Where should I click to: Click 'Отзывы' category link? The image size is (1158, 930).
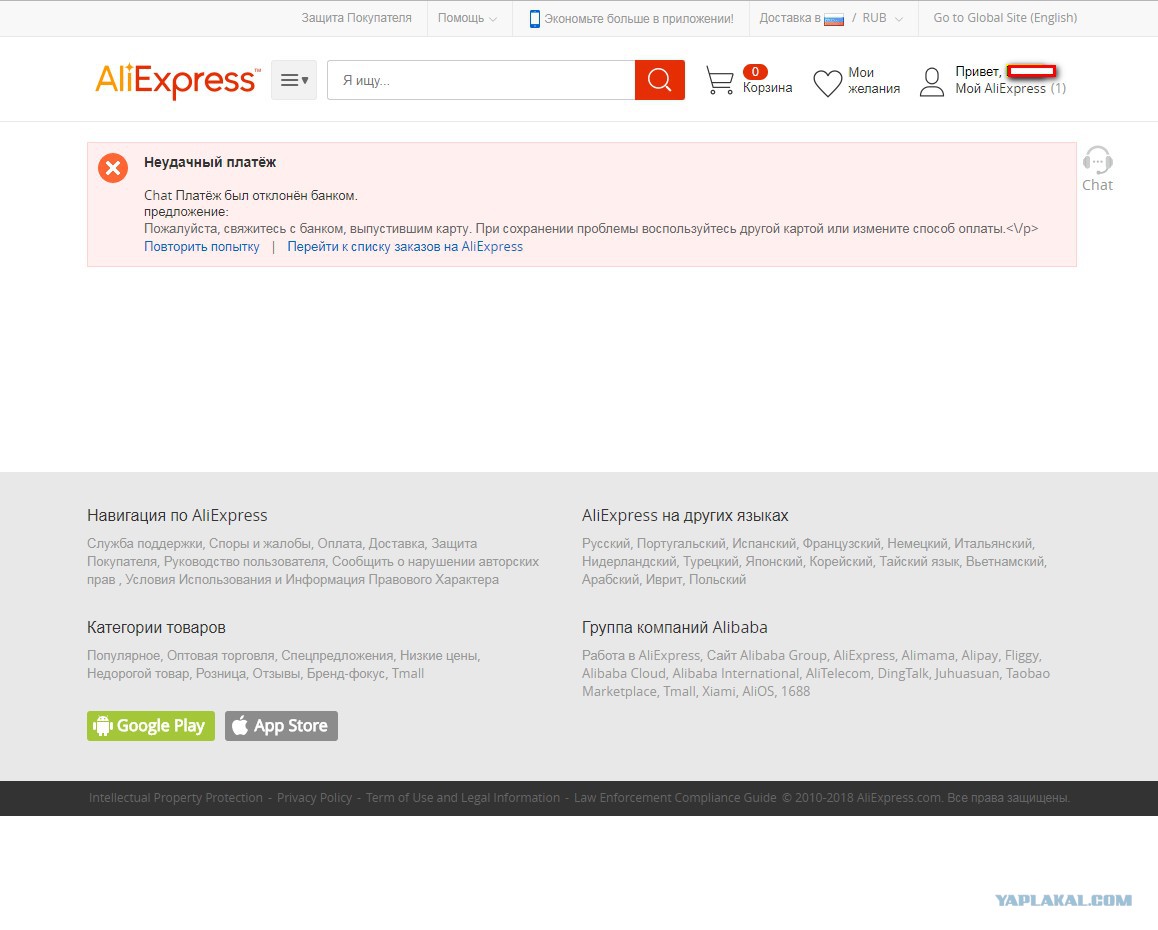pos(276,674)
